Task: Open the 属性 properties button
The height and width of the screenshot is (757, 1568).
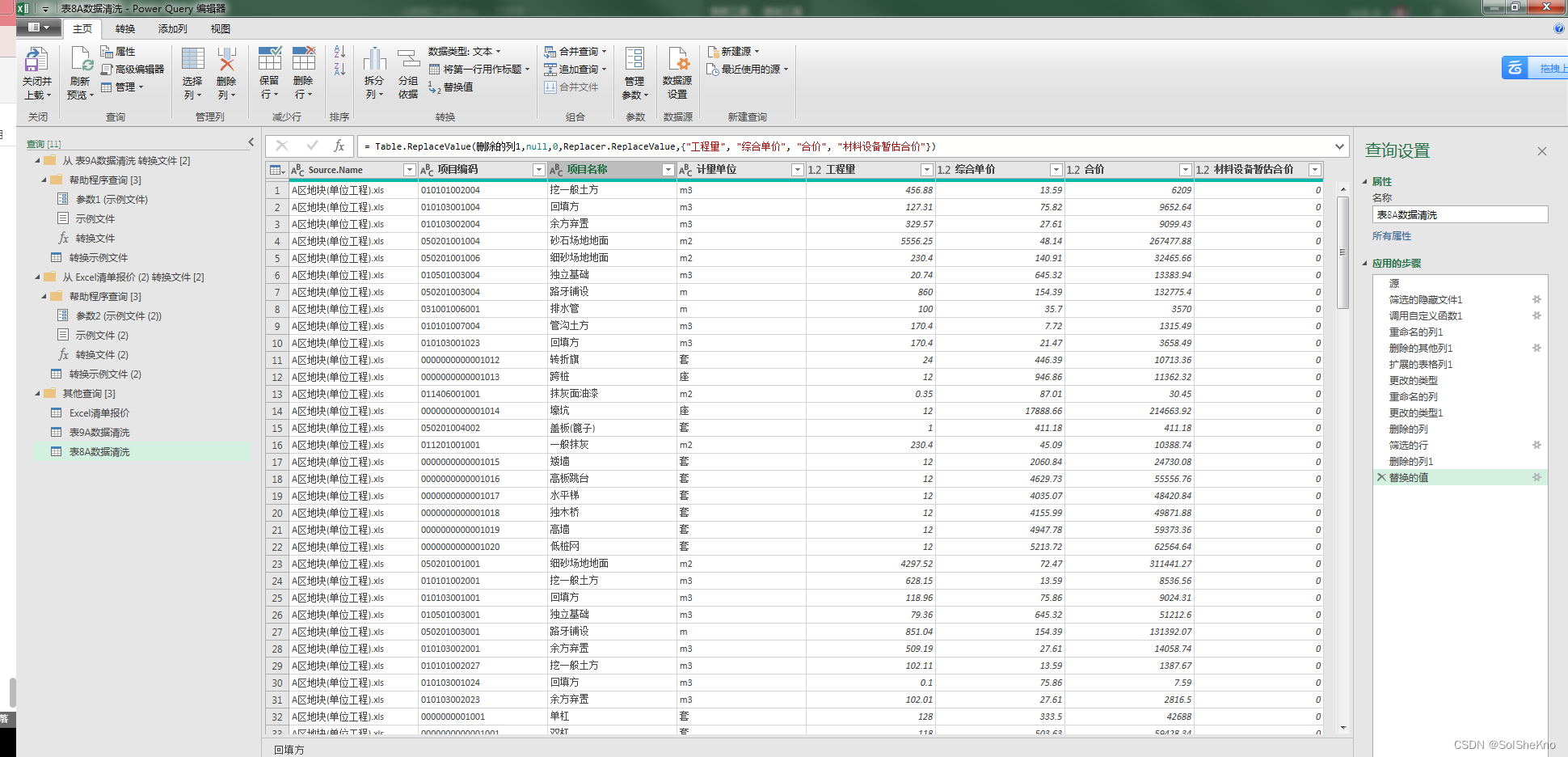Action: click(x=118, y=52)
